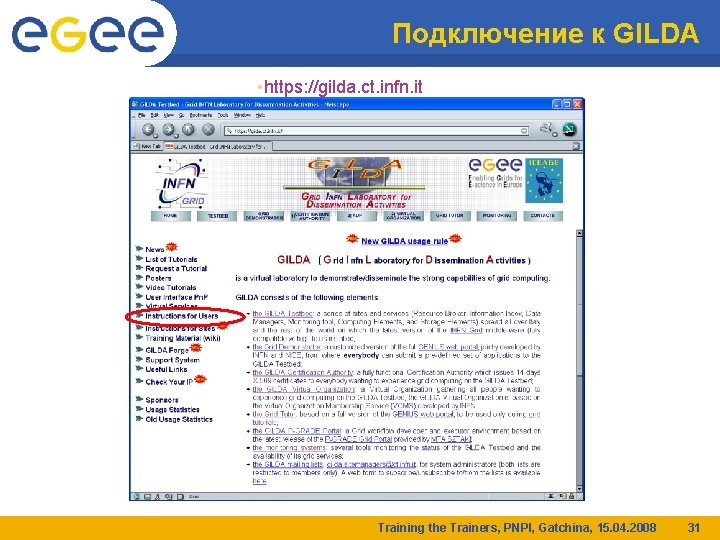The height and width of the screenshot is (540, 720).
Task: Click the Contacts navigation button
Action: click(x=543, y=216)
